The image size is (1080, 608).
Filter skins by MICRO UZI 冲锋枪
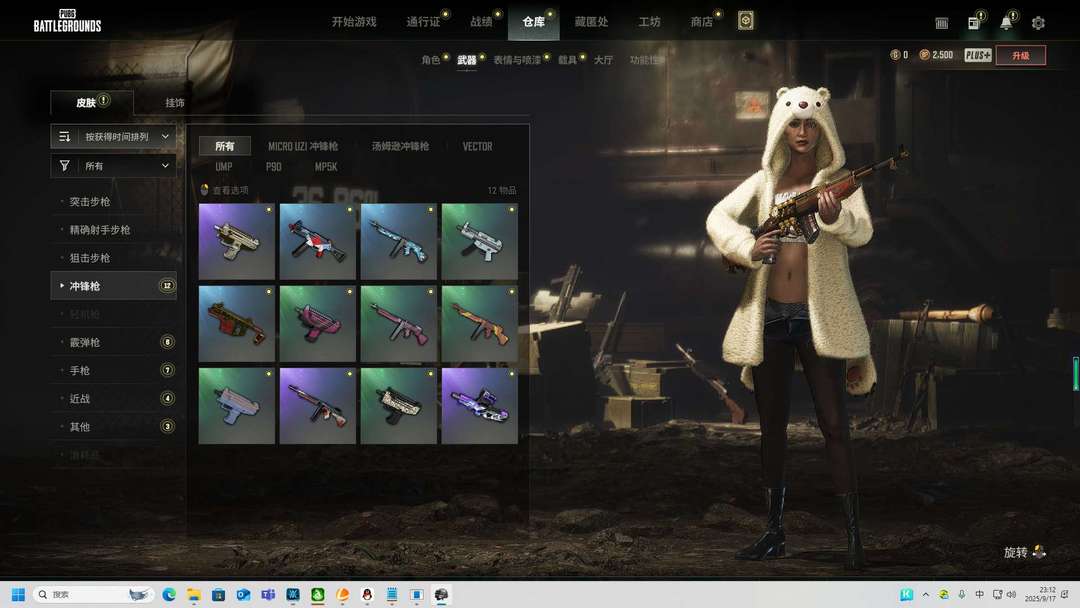tap(303, 147)
